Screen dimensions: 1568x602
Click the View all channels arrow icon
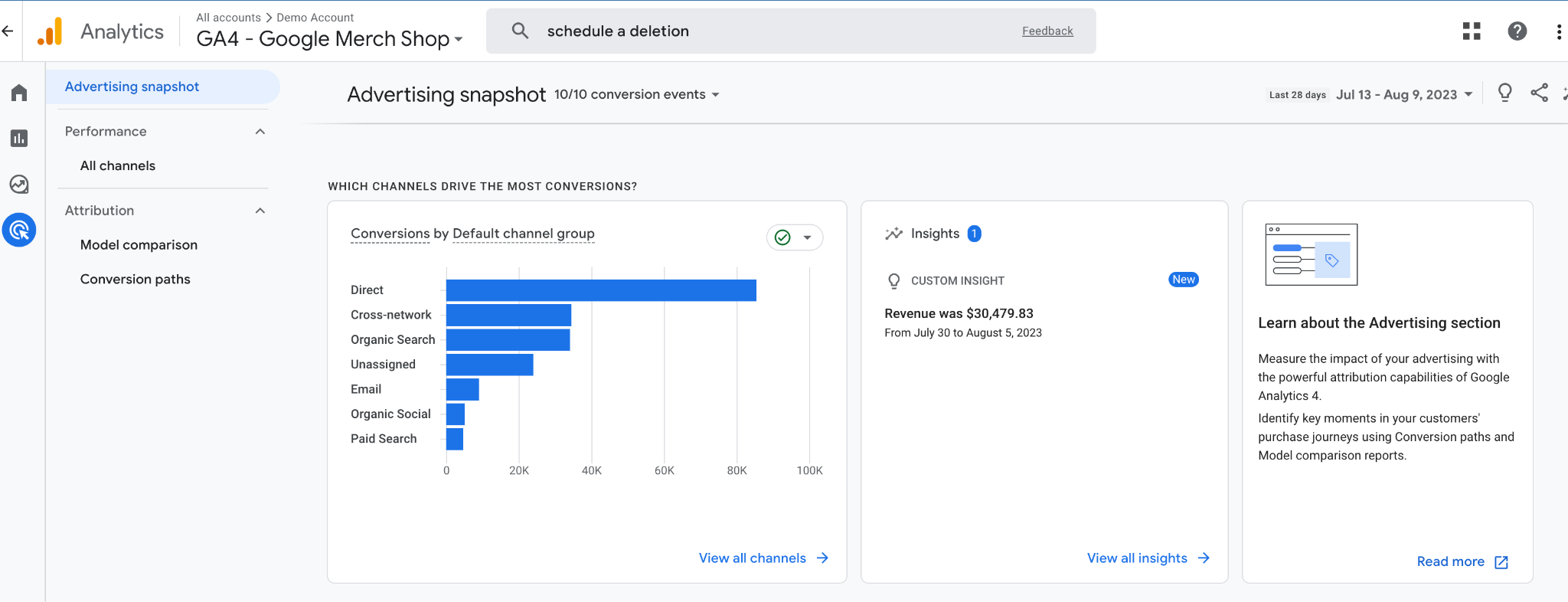[822, 558]
